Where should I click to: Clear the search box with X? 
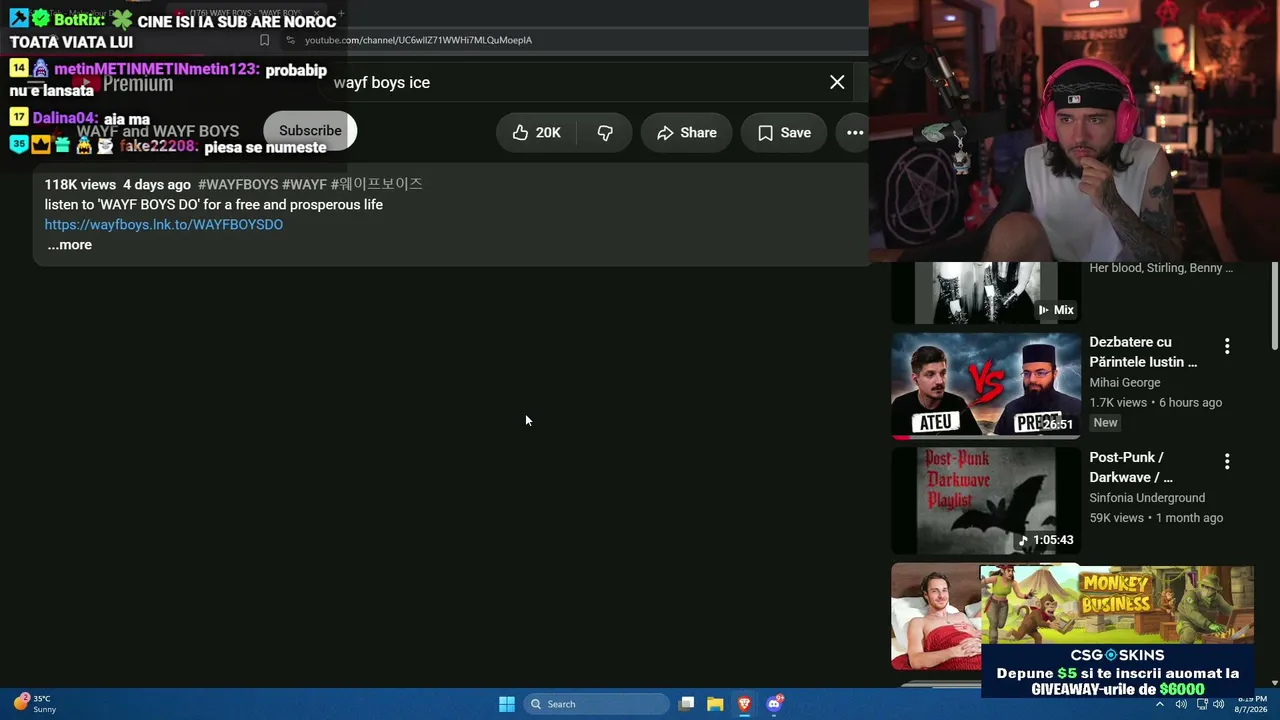point(837,82)
